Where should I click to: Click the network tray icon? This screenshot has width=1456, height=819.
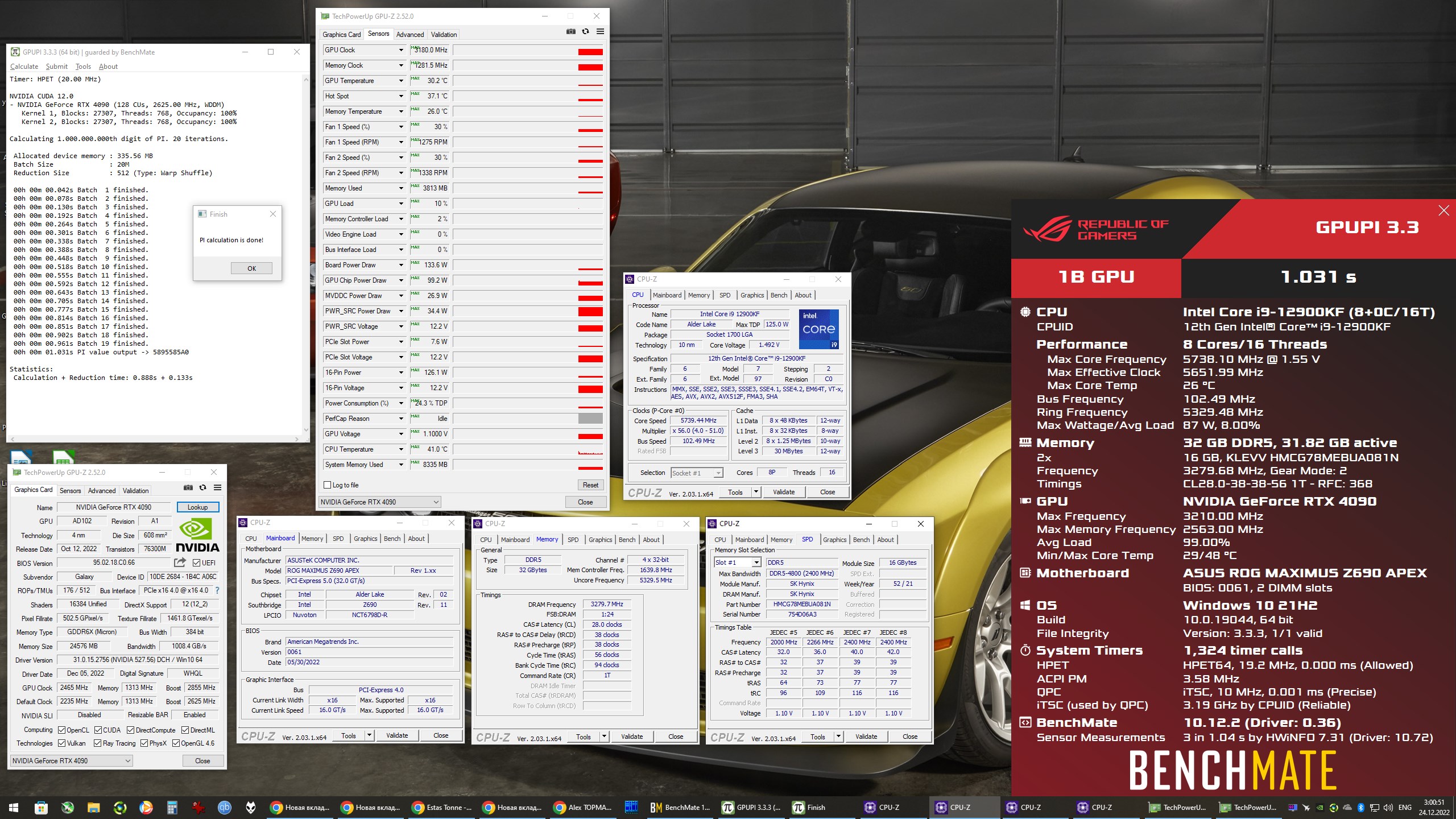(x=1375, y=808)
